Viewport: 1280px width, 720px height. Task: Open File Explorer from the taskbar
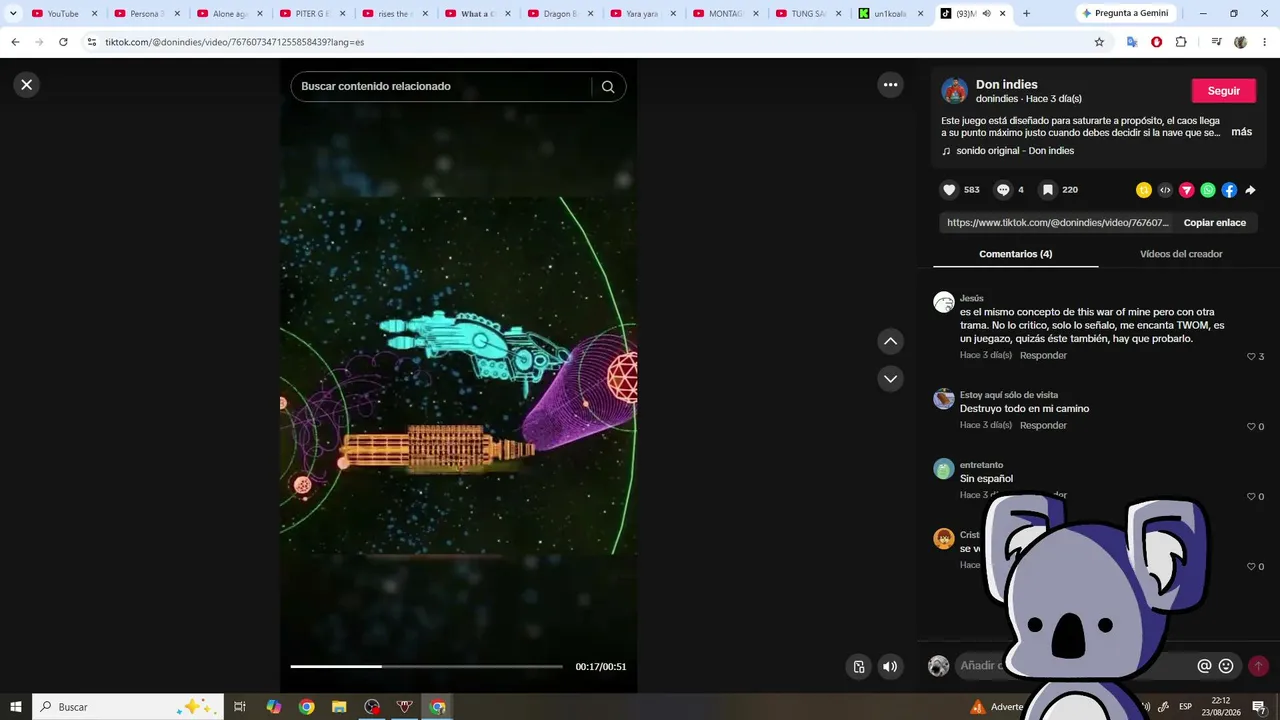click(339, 707)
